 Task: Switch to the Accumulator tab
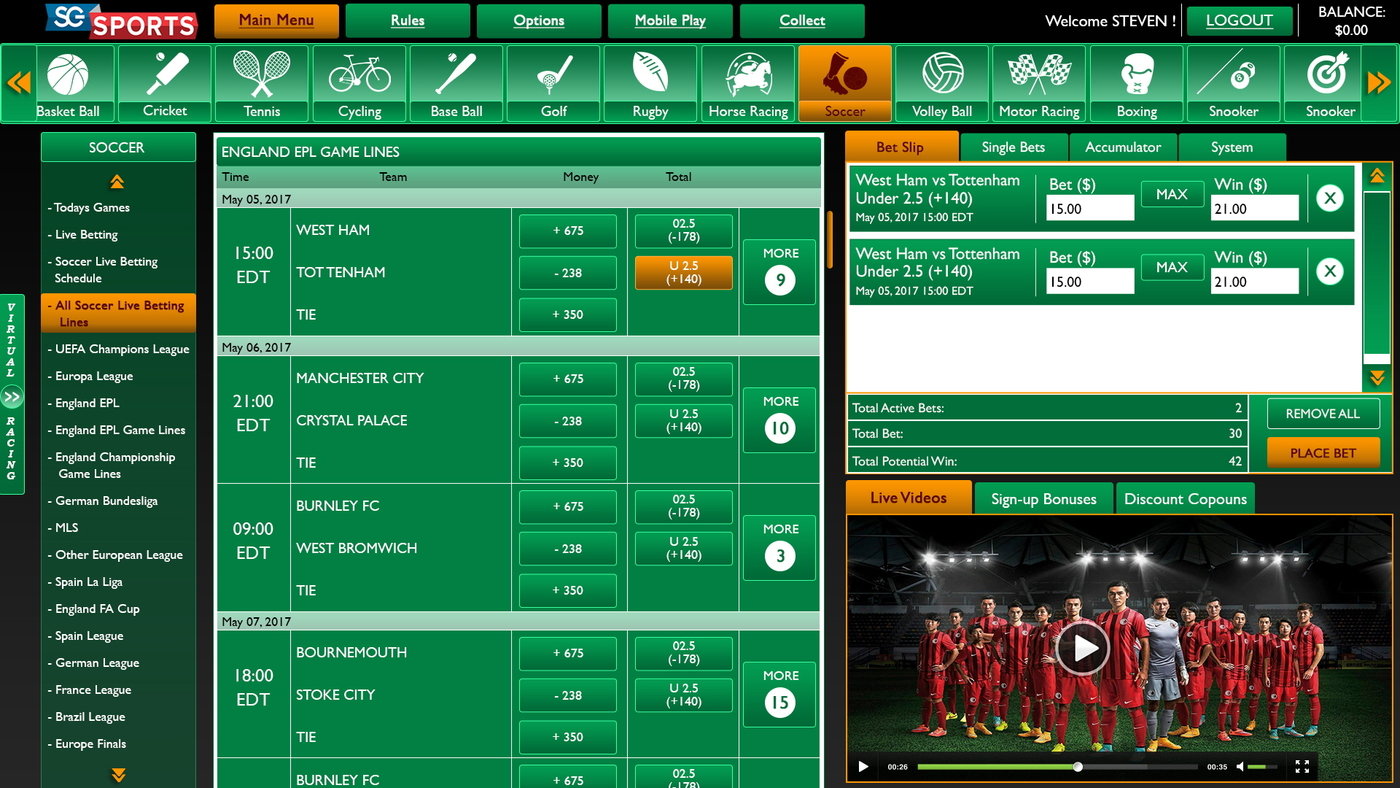pos(1122,146)
